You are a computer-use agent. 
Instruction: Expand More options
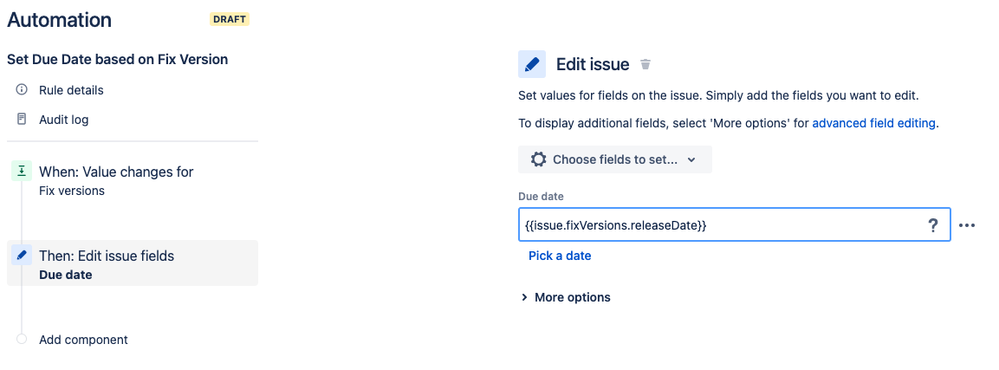[566, 297]
